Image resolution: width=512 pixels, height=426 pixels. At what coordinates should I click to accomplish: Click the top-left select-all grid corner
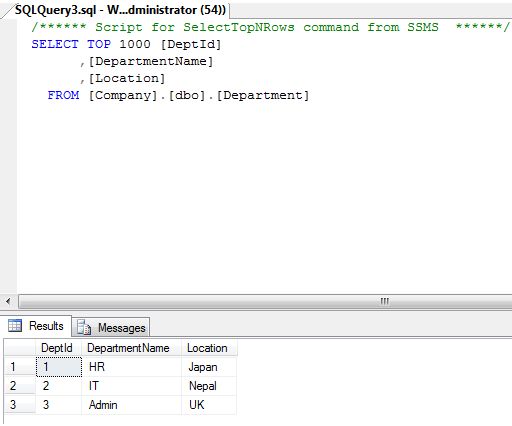[20, 348]
